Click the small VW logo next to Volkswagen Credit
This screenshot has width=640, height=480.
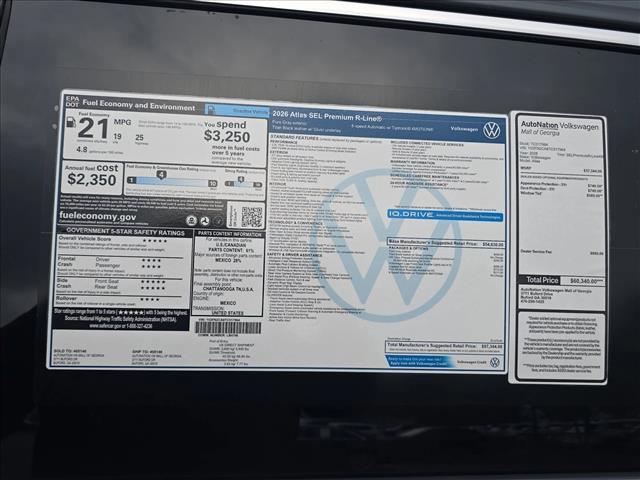pos(494,362)
